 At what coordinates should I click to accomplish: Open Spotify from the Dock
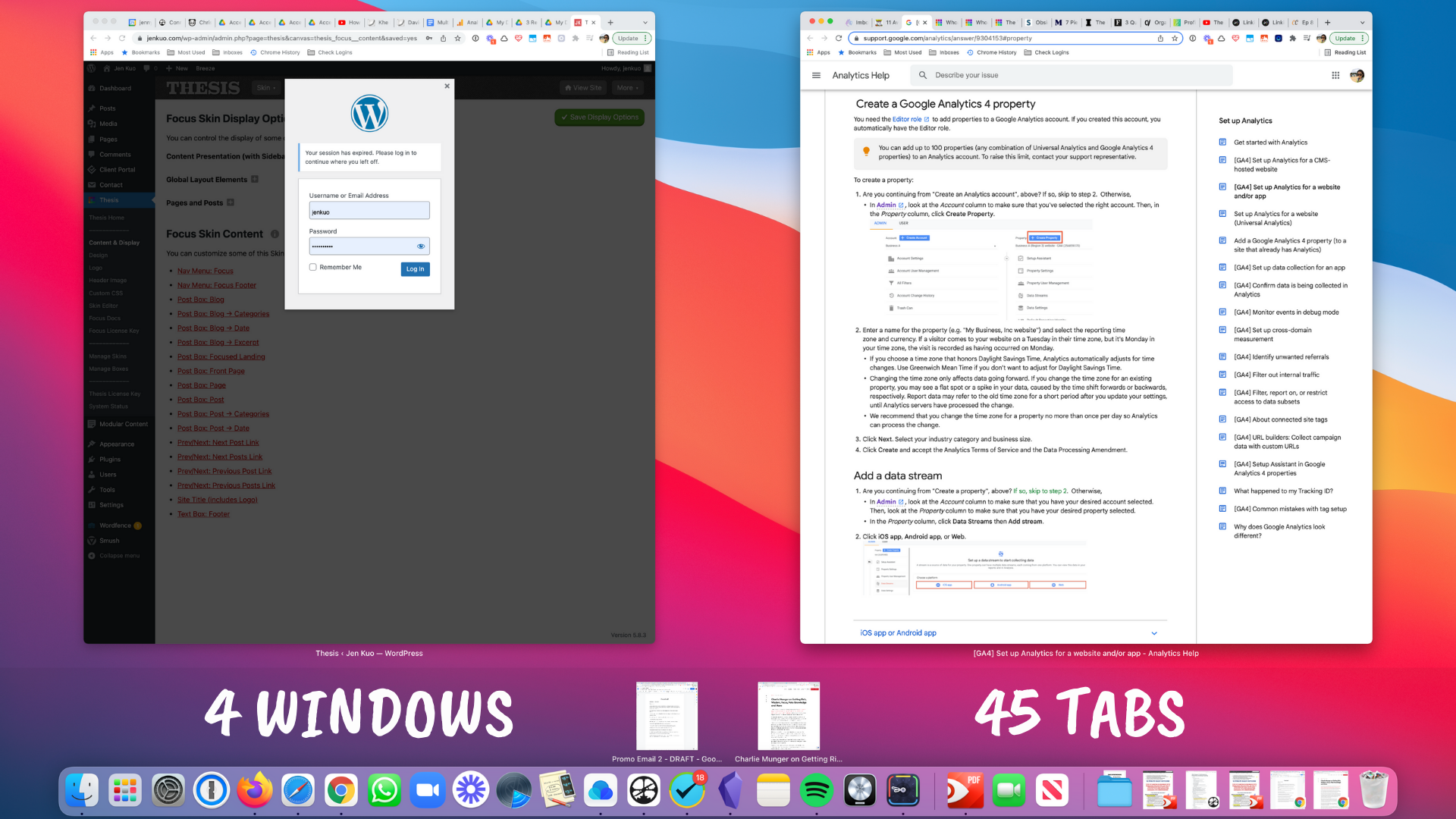click(x=817, y=791)
